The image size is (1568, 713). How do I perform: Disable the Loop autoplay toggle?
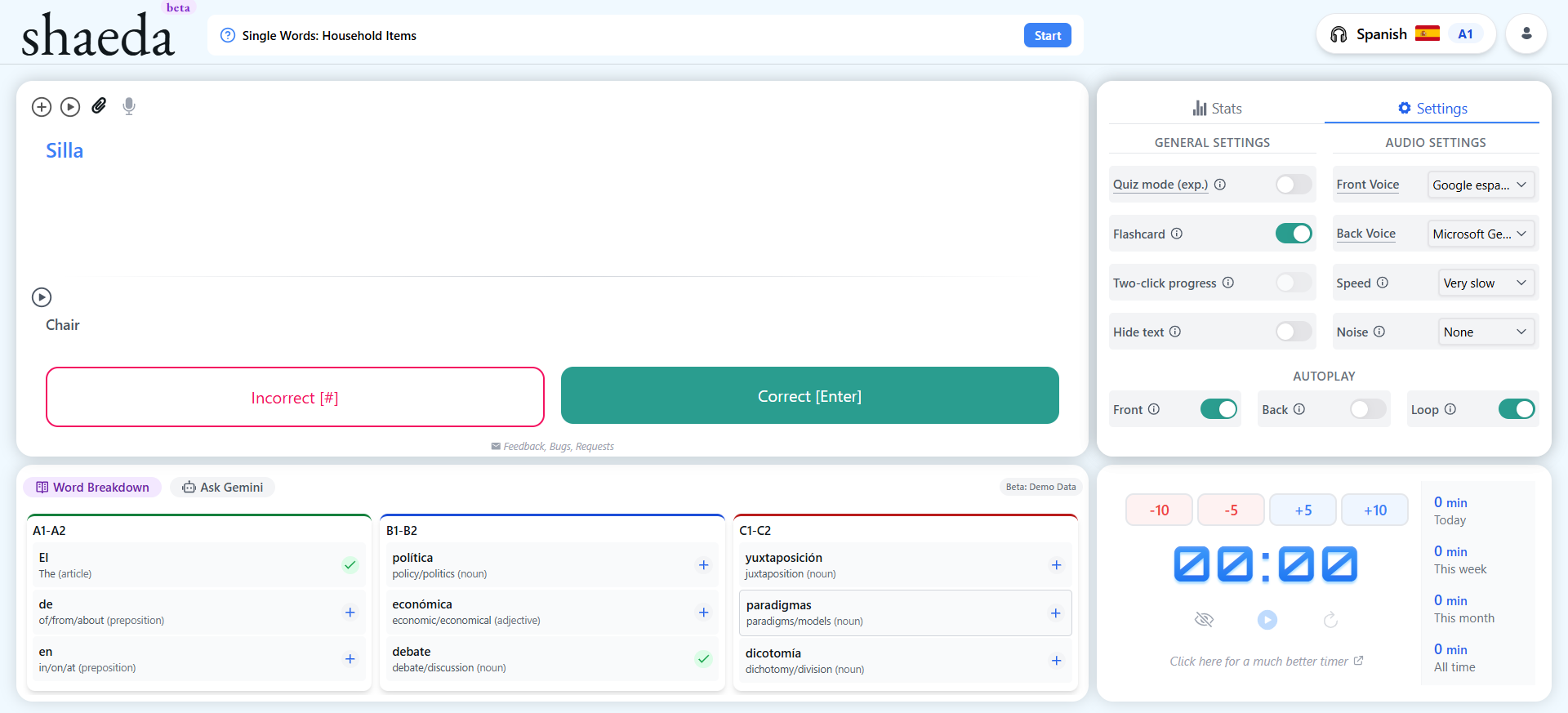(x=1517, y=409)
